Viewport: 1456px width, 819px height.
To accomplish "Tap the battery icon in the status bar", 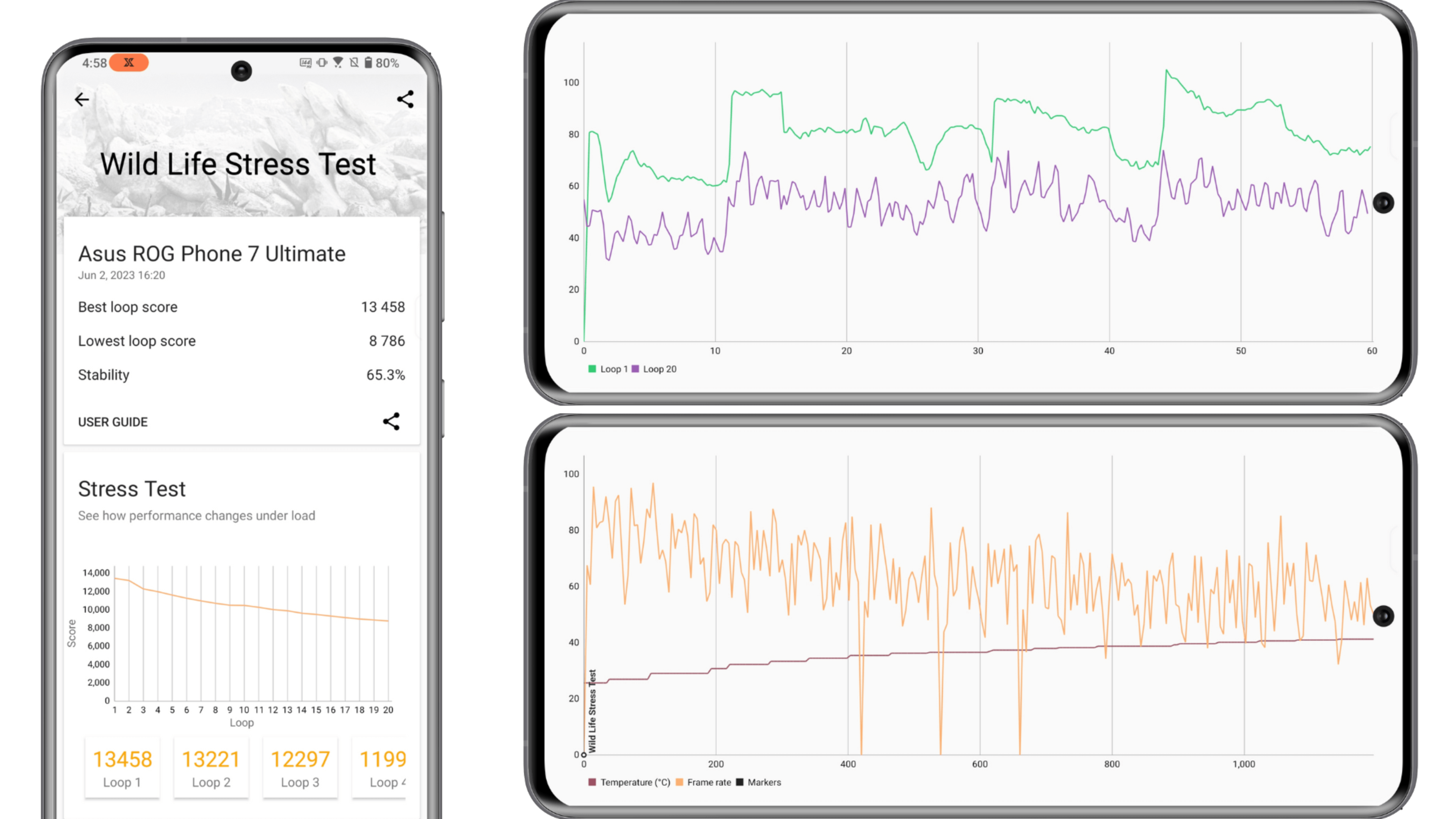I will [x=368, y=63].
